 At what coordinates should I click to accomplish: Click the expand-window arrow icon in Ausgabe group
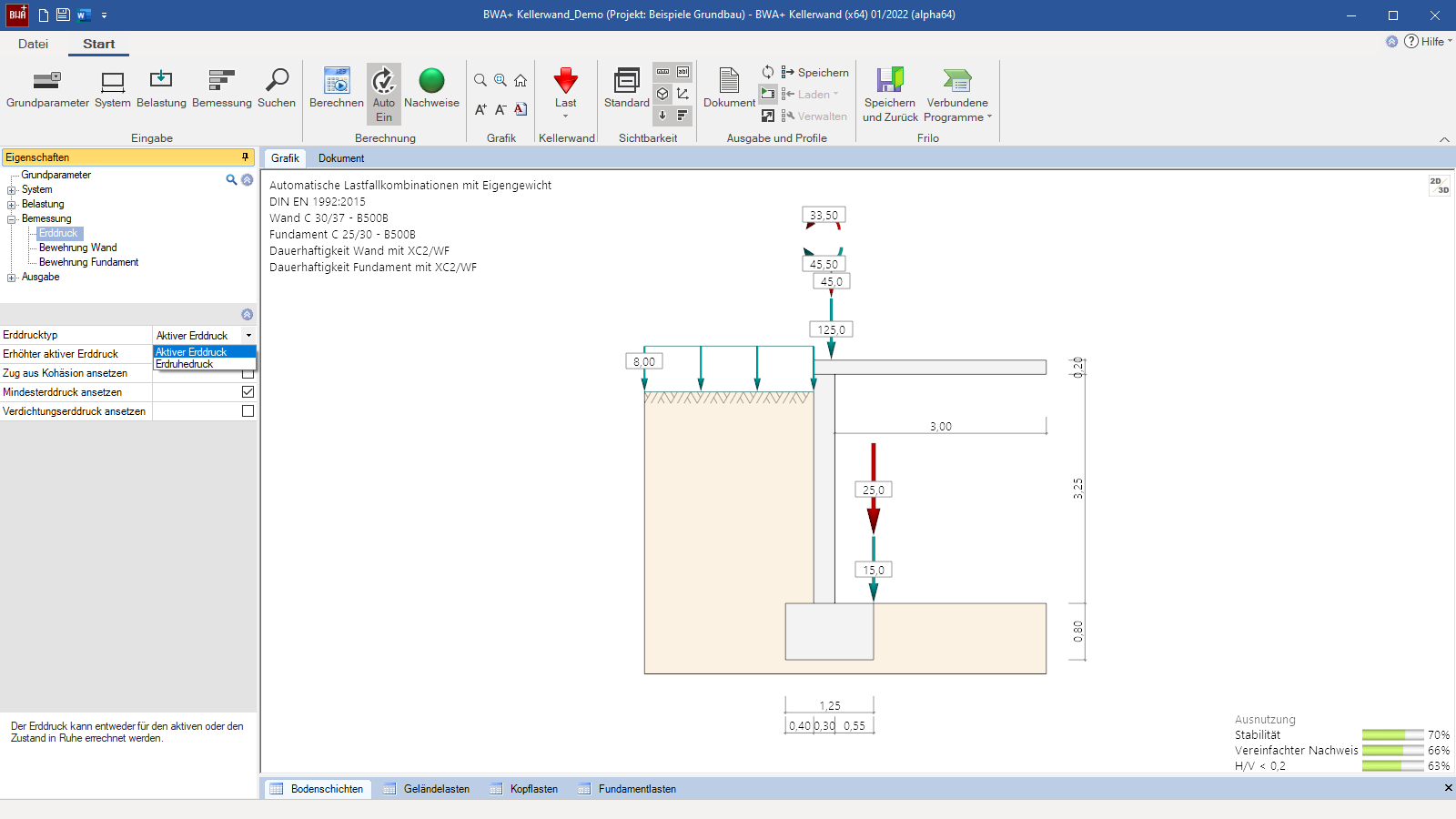coord(768,116)
